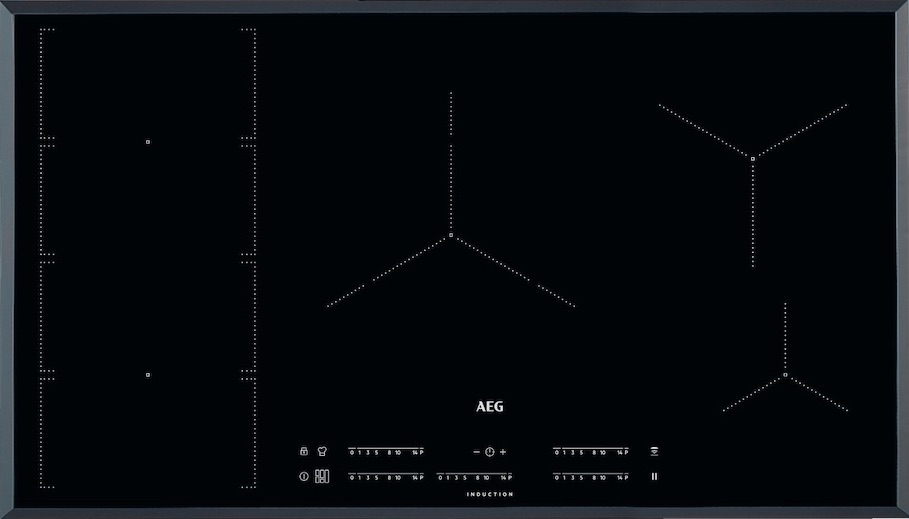
Task: Tap center marker of middle cooking zone
Action: click(x=451, y=236)
